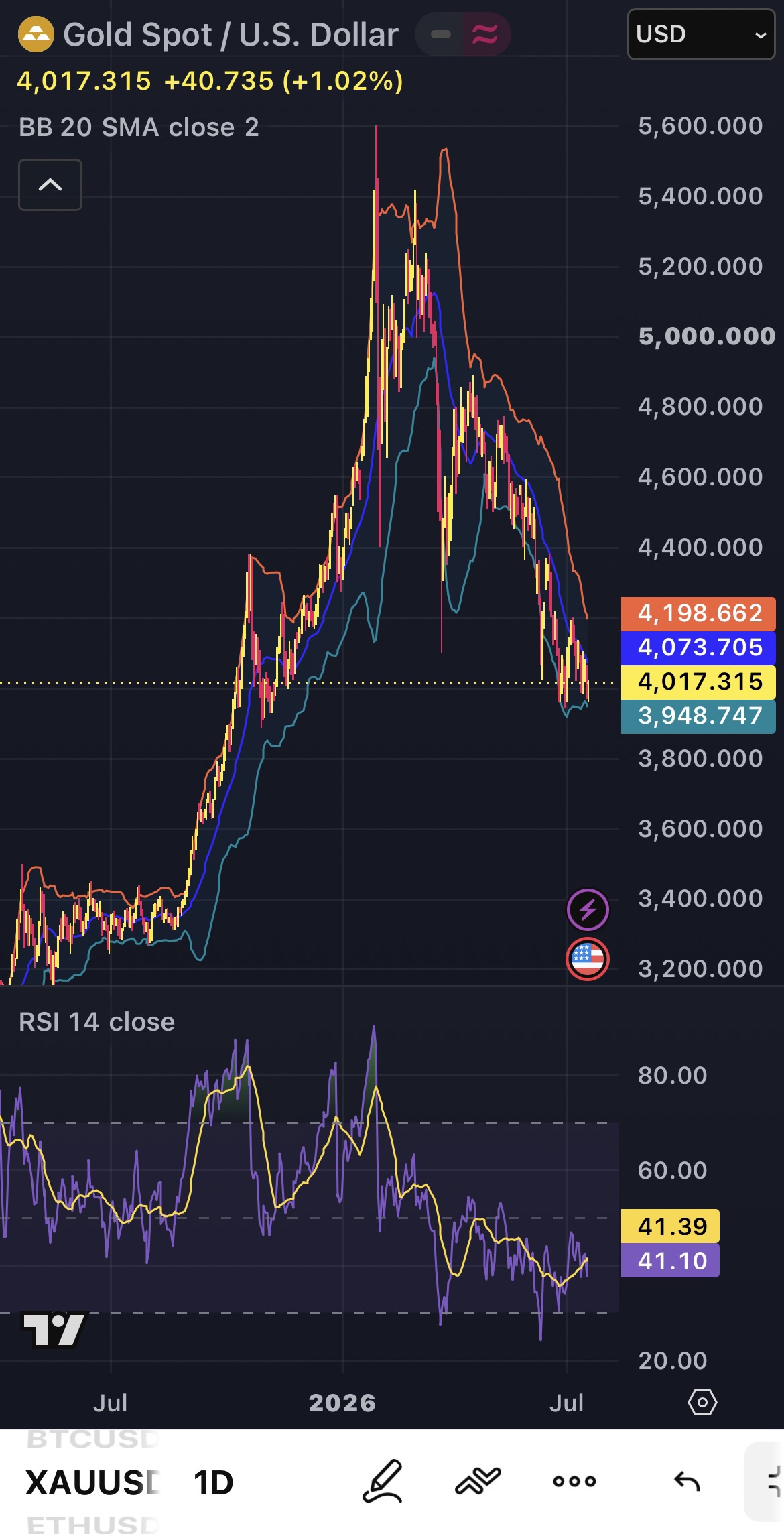Tap the 3,200.000 price axis label
The width and height of the screenshot is (784, 1534).
[x=700, y=968]
